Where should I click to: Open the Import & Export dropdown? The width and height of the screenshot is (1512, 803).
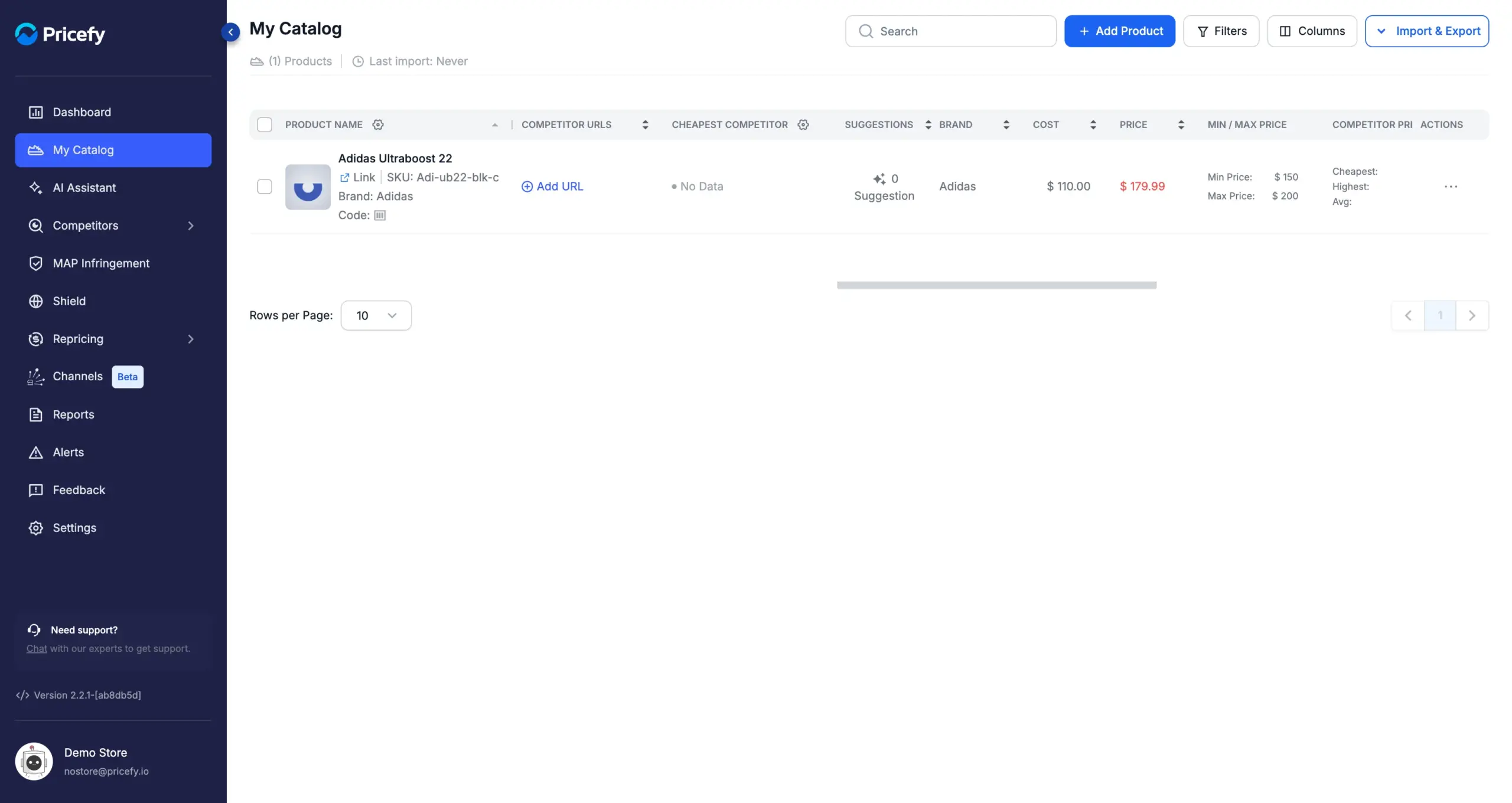point(1427,31)
